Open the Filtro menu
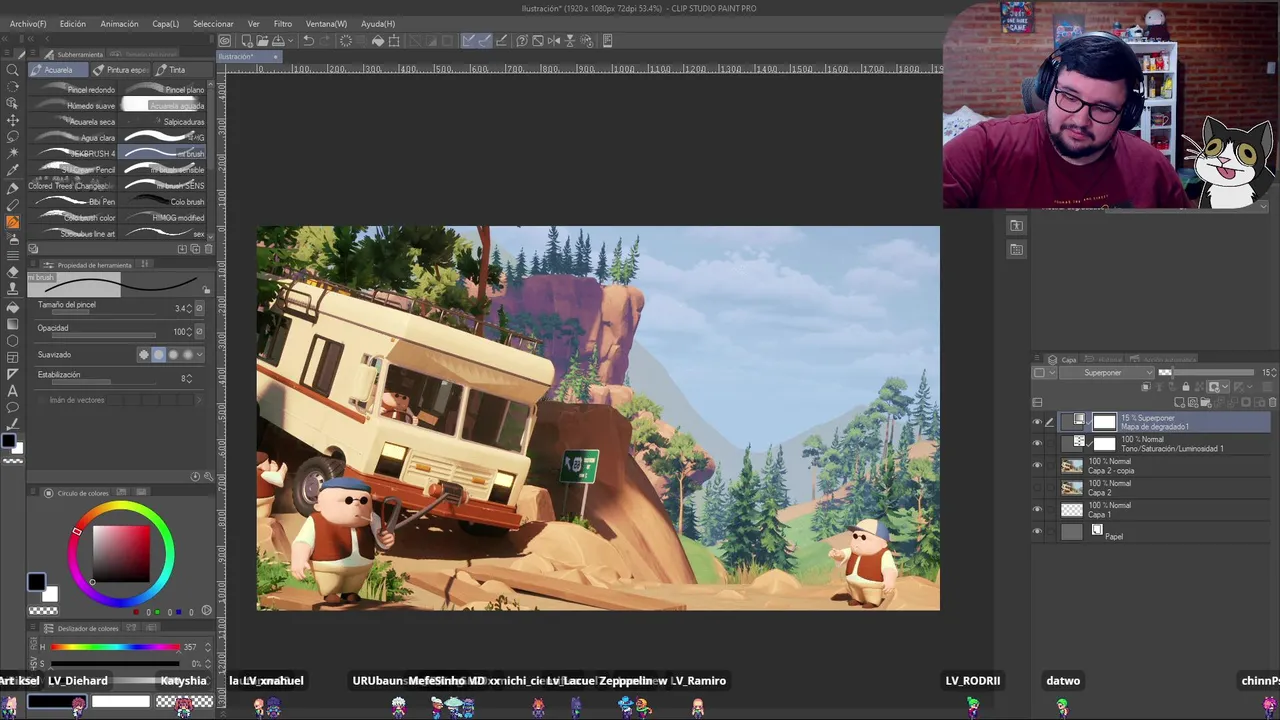The height and width of the screenshot is (720, 1280). [x=283, y=24]
